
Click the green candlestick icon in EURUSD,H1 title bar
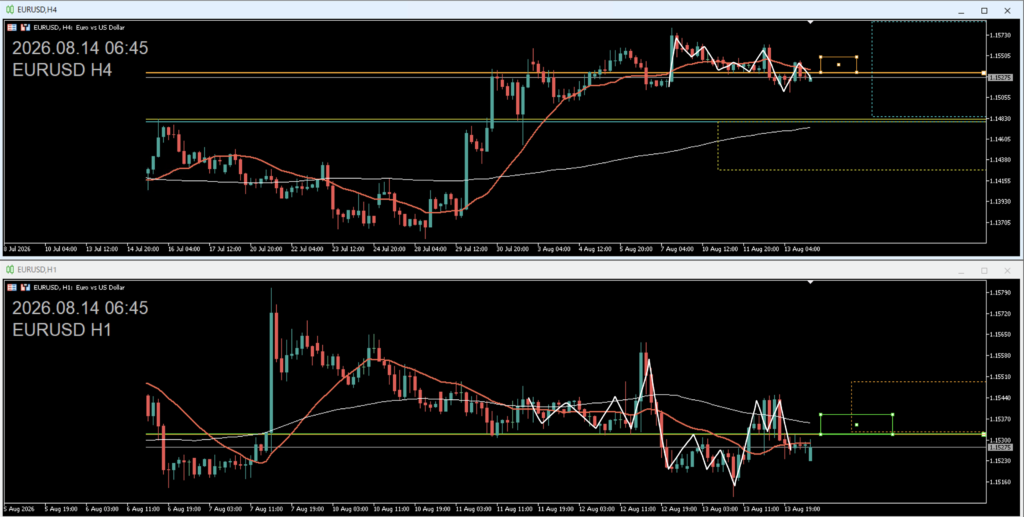[10, 270]
